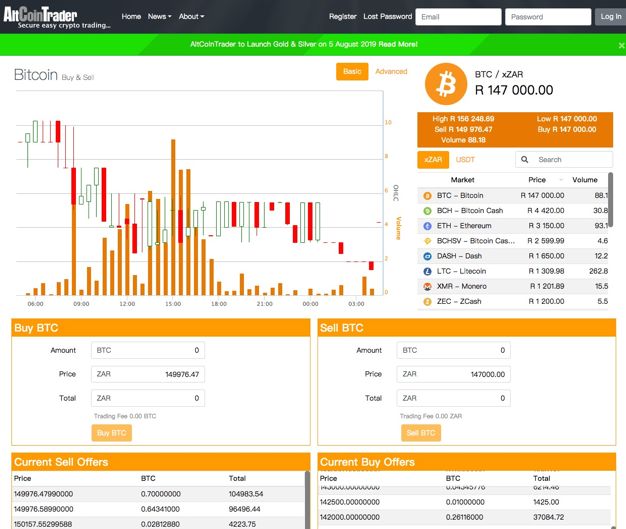Focus the Password input field

pyautogui.click(x=548, y=17)
